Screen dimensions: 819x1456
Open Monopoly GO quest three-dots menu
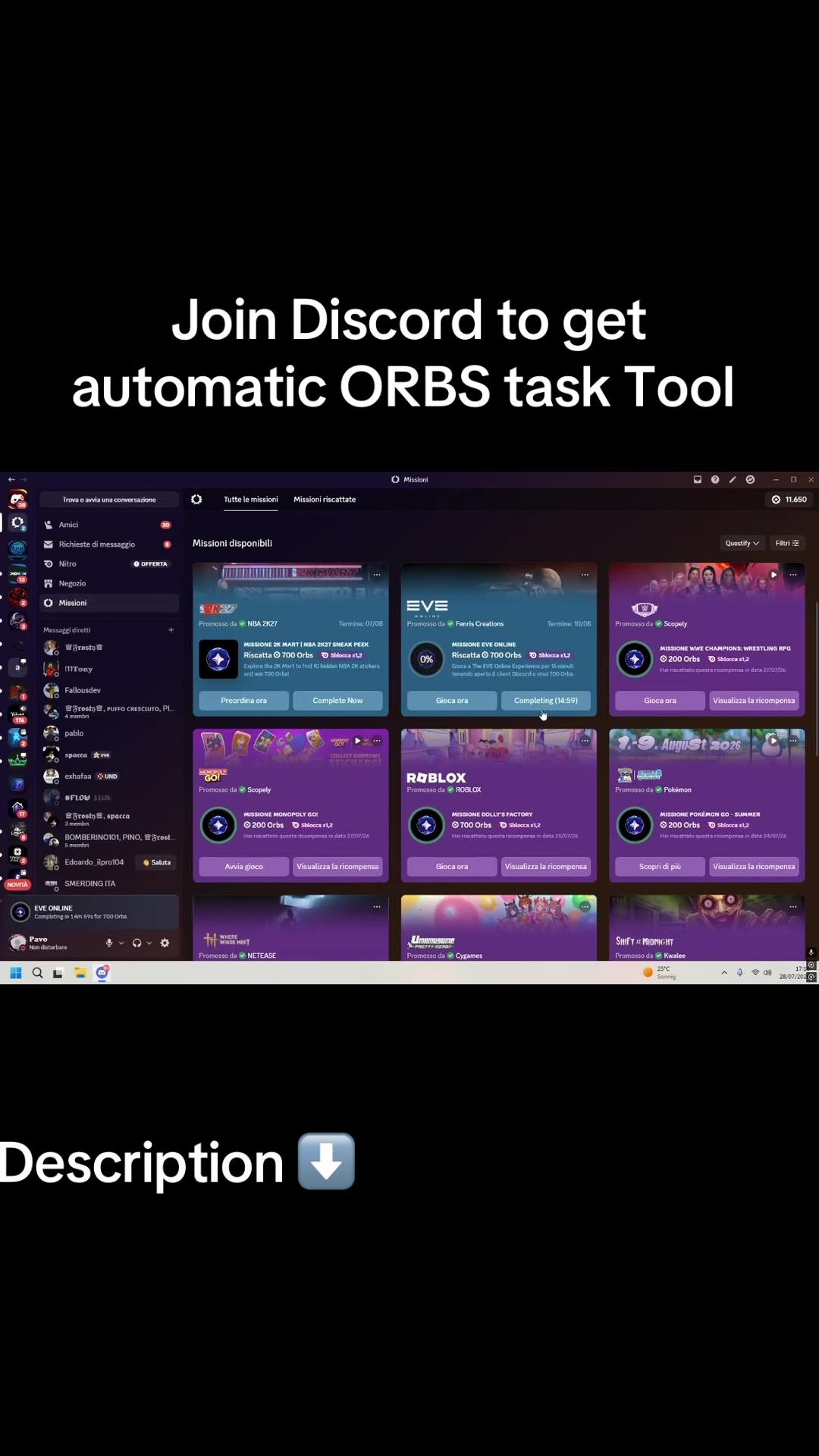click(377, 741)
